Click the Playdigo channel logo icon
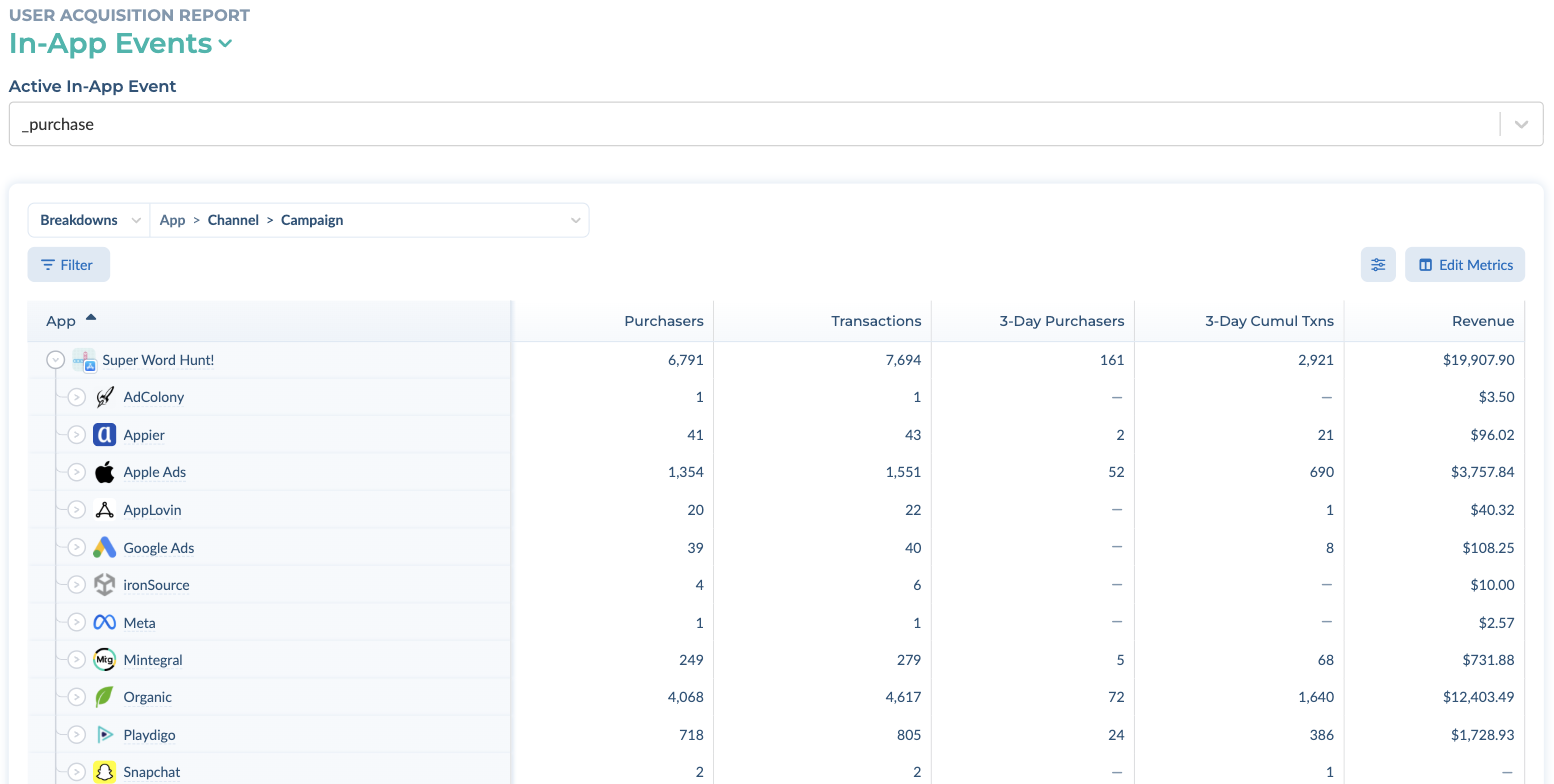Image resolution: width=1554 pixels, height=784 pixels. (x=105, y=735)
